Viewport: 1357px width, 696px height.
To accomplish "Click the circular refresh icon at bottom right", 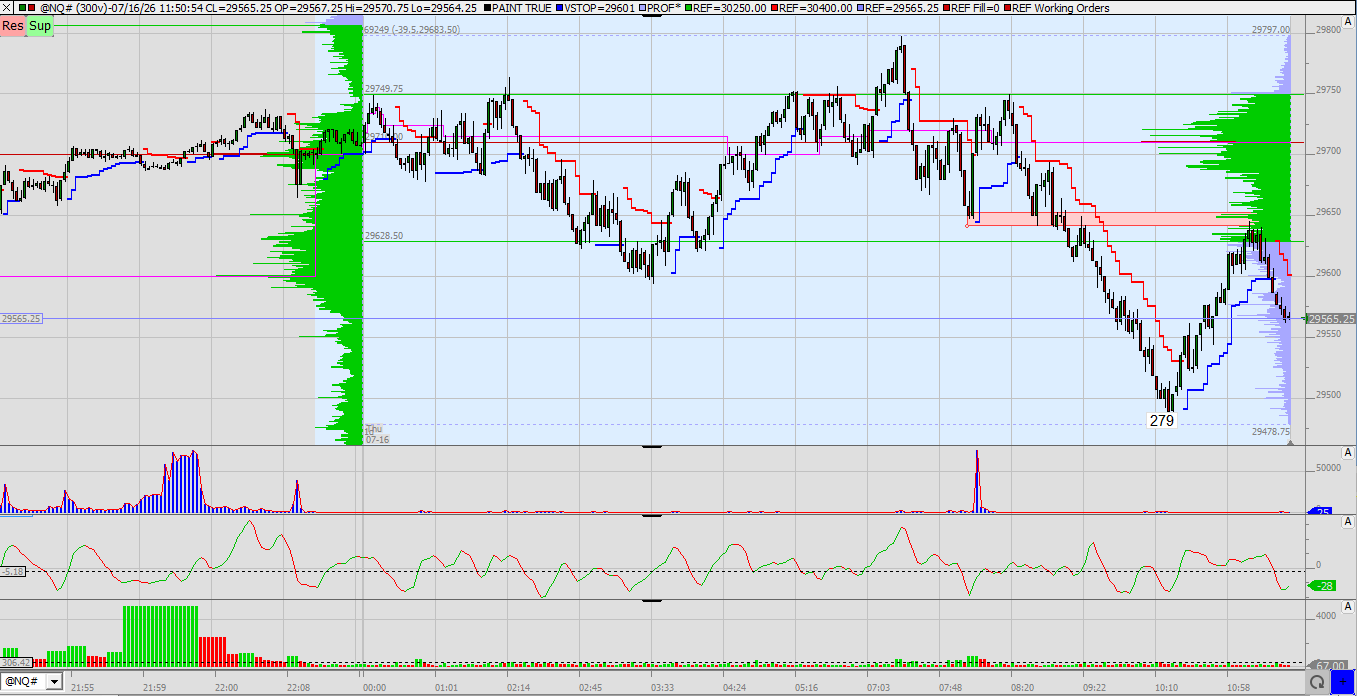I will tap(1315, 683).
